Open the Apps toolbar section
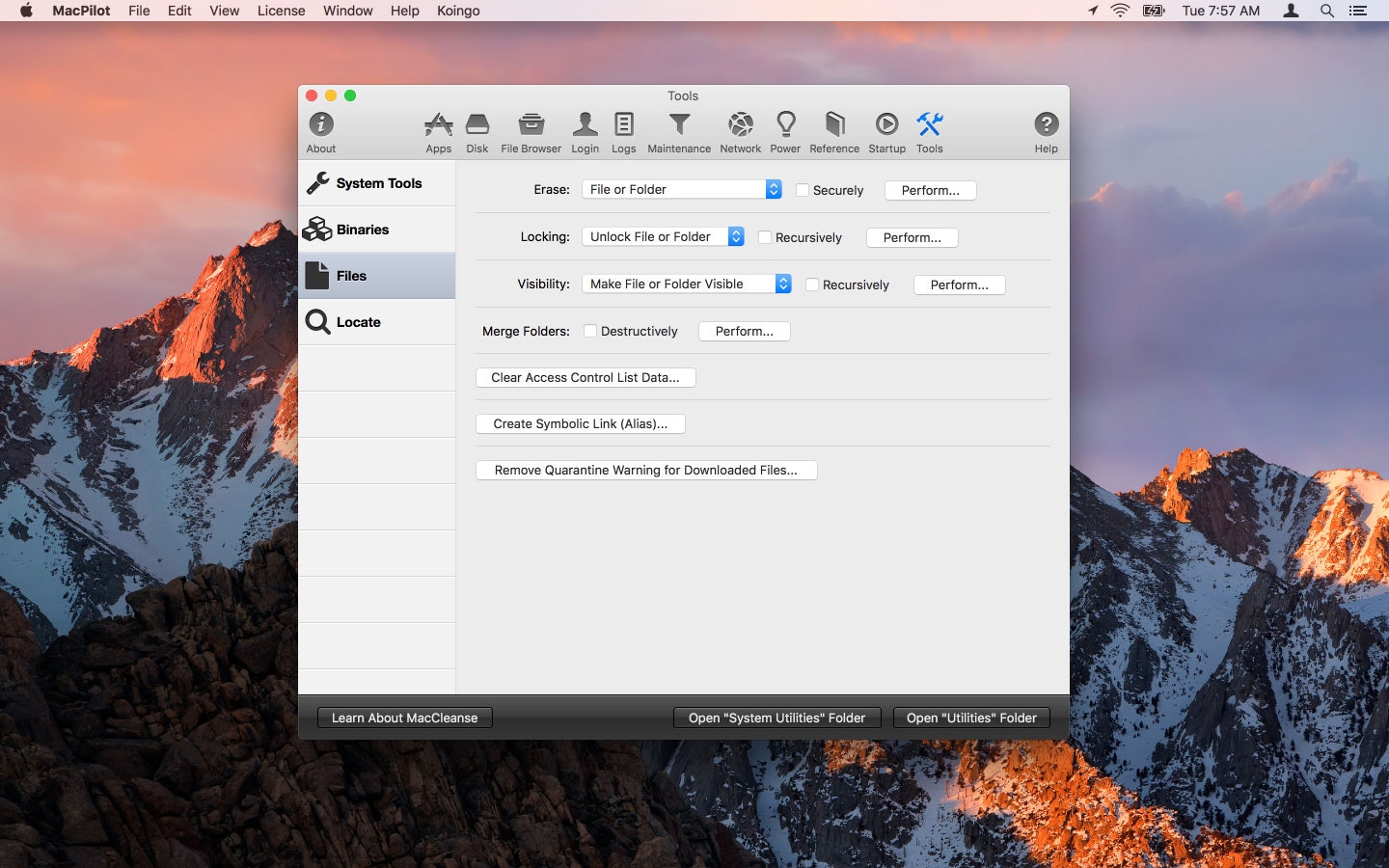 pos(438,132)
